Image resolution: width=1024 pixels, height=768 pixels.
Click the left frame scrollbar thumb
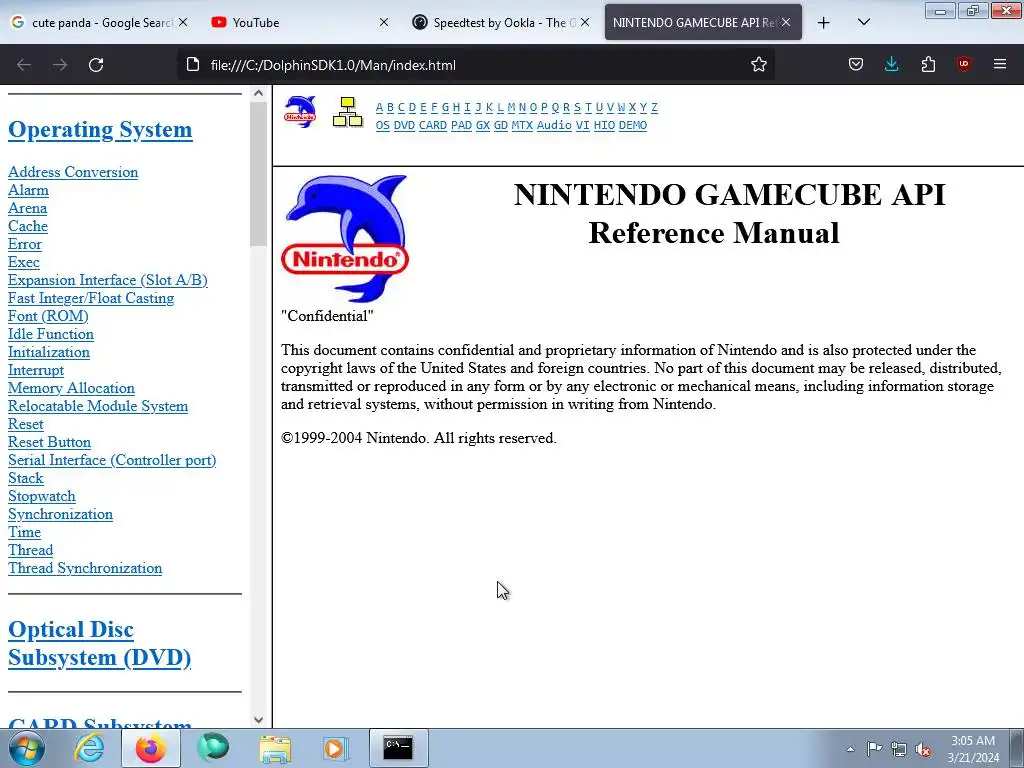[x=258, y=174]
